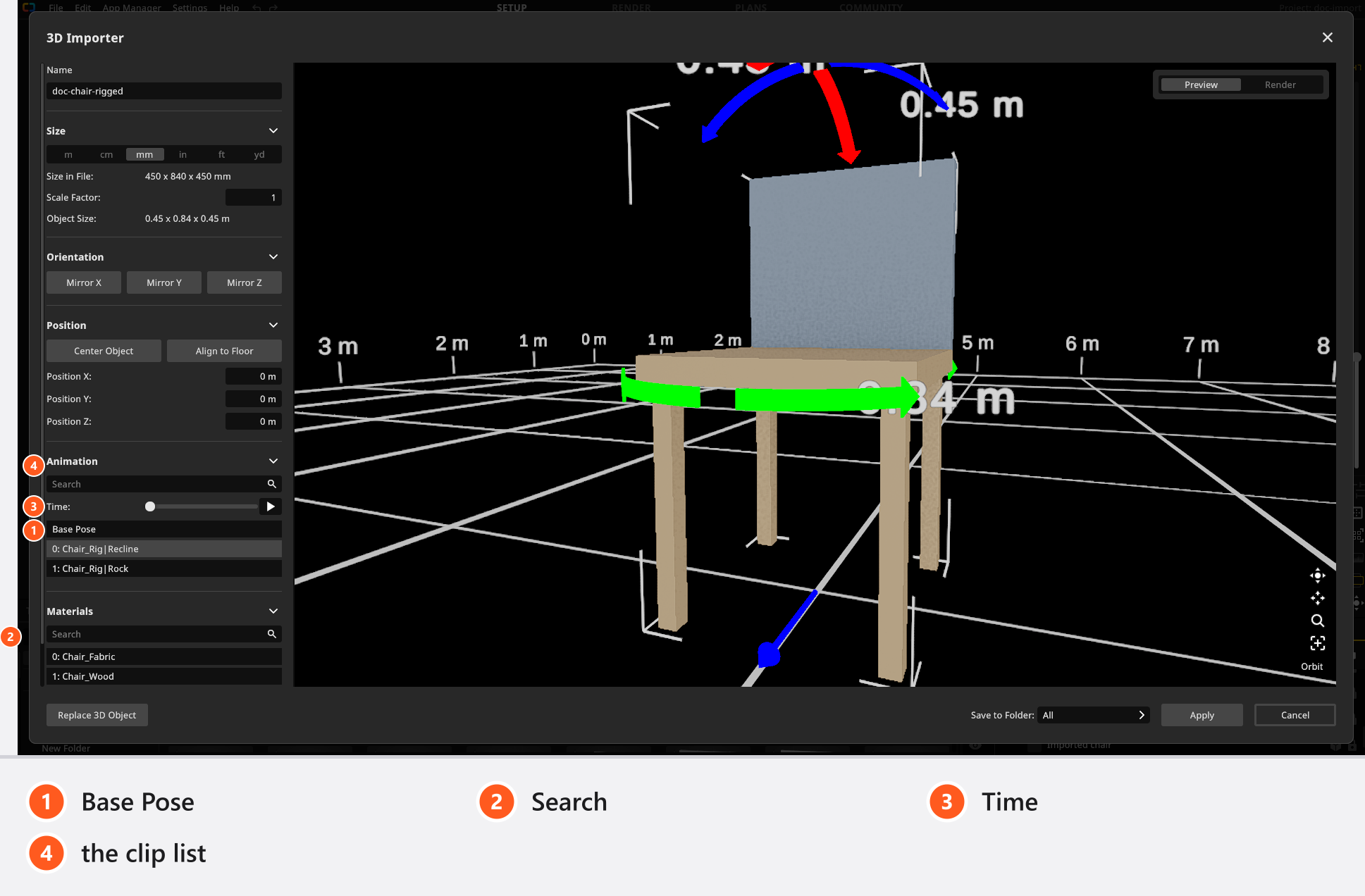
Task: Click the Mirror X button
Action: (84, 282)
